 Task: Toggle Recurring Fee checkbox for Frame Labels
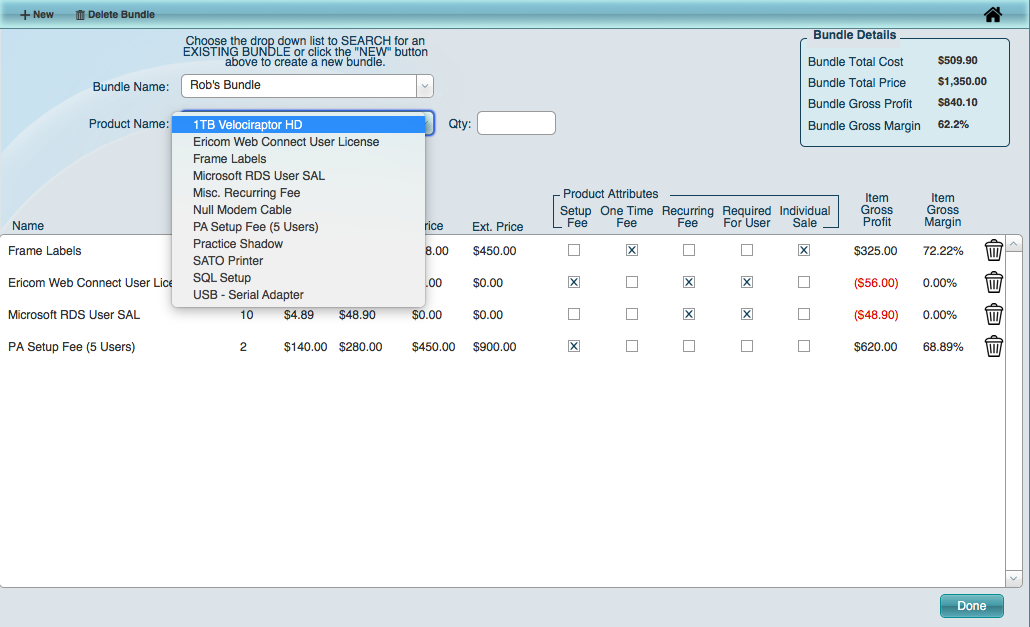689,250
